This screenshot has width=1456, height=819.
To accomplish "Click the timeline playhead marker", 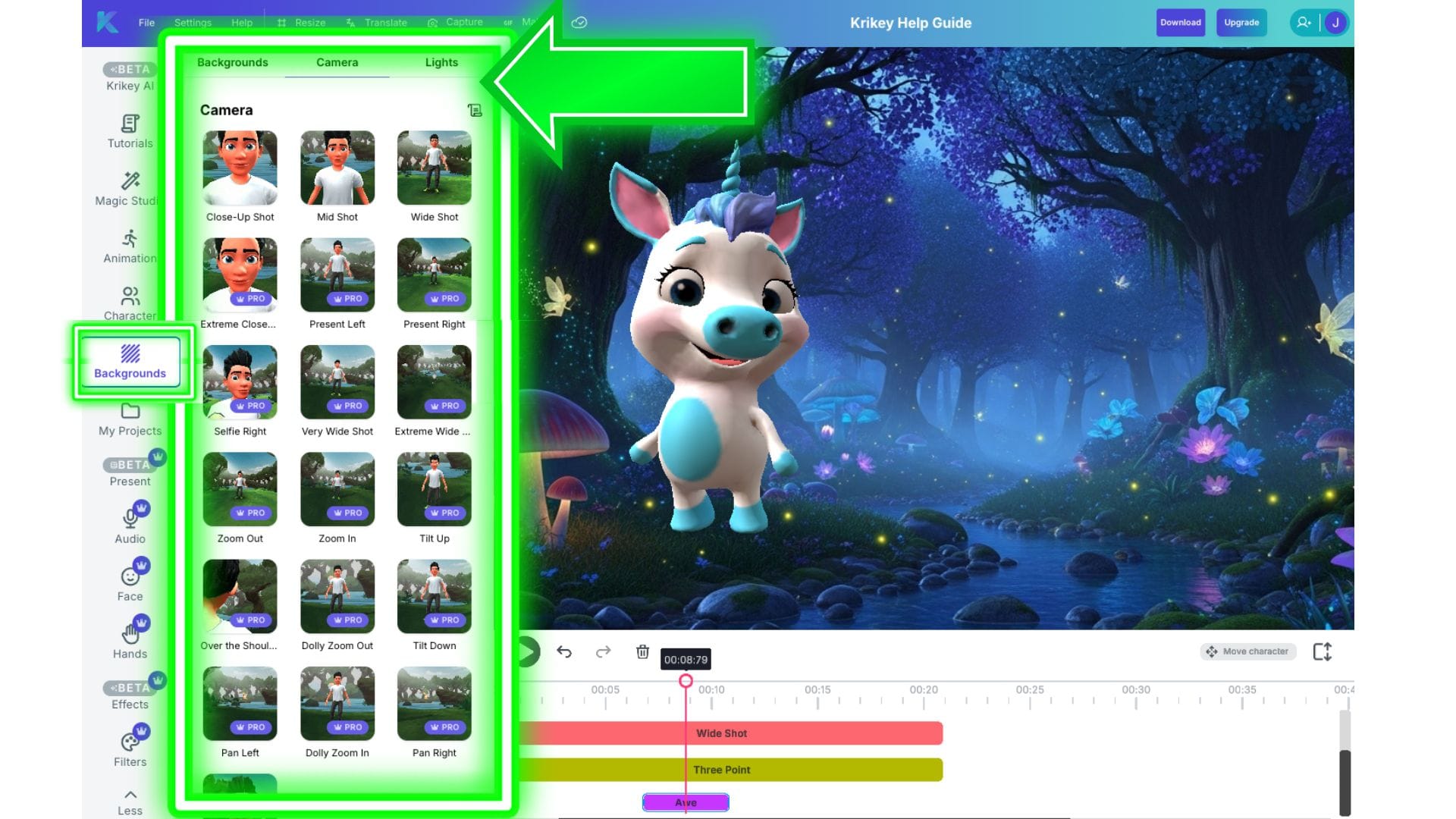I will (x=686, y=680).
